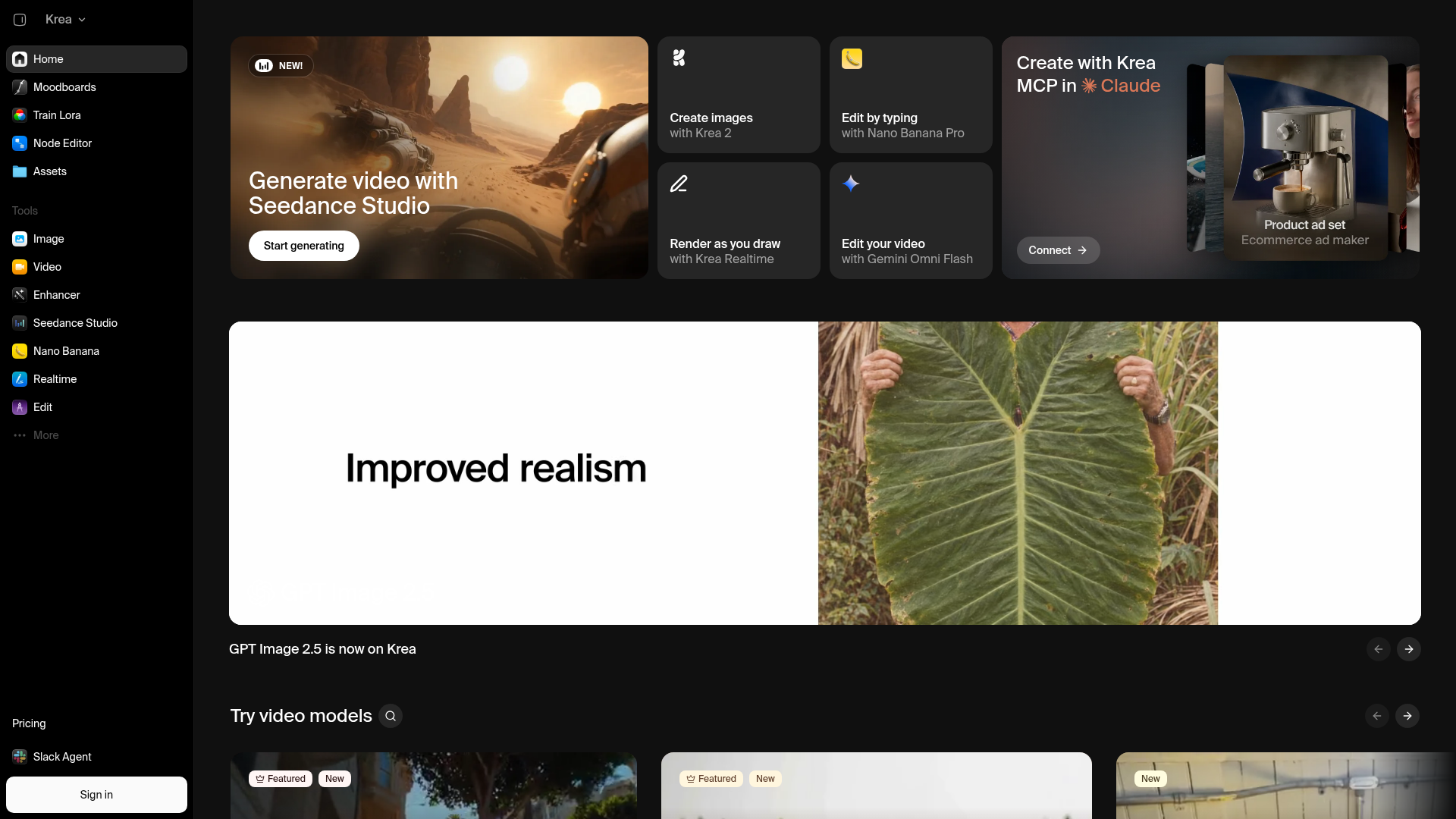Click the Train Lora icon
The height and width of the screenshot is (819, 1456).
pos(20,115)
